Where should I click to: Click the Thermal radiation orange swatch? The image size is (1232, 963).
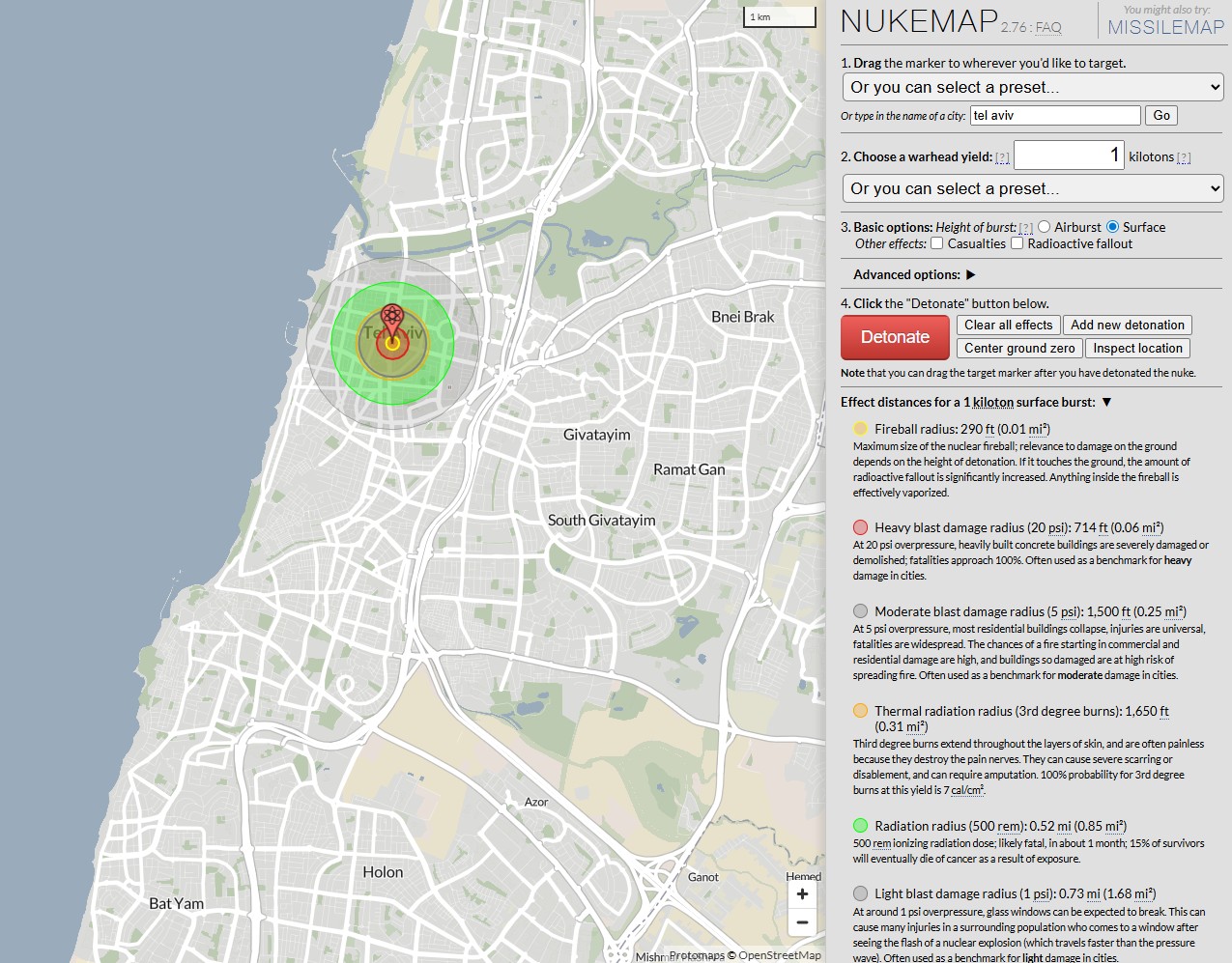860,711
